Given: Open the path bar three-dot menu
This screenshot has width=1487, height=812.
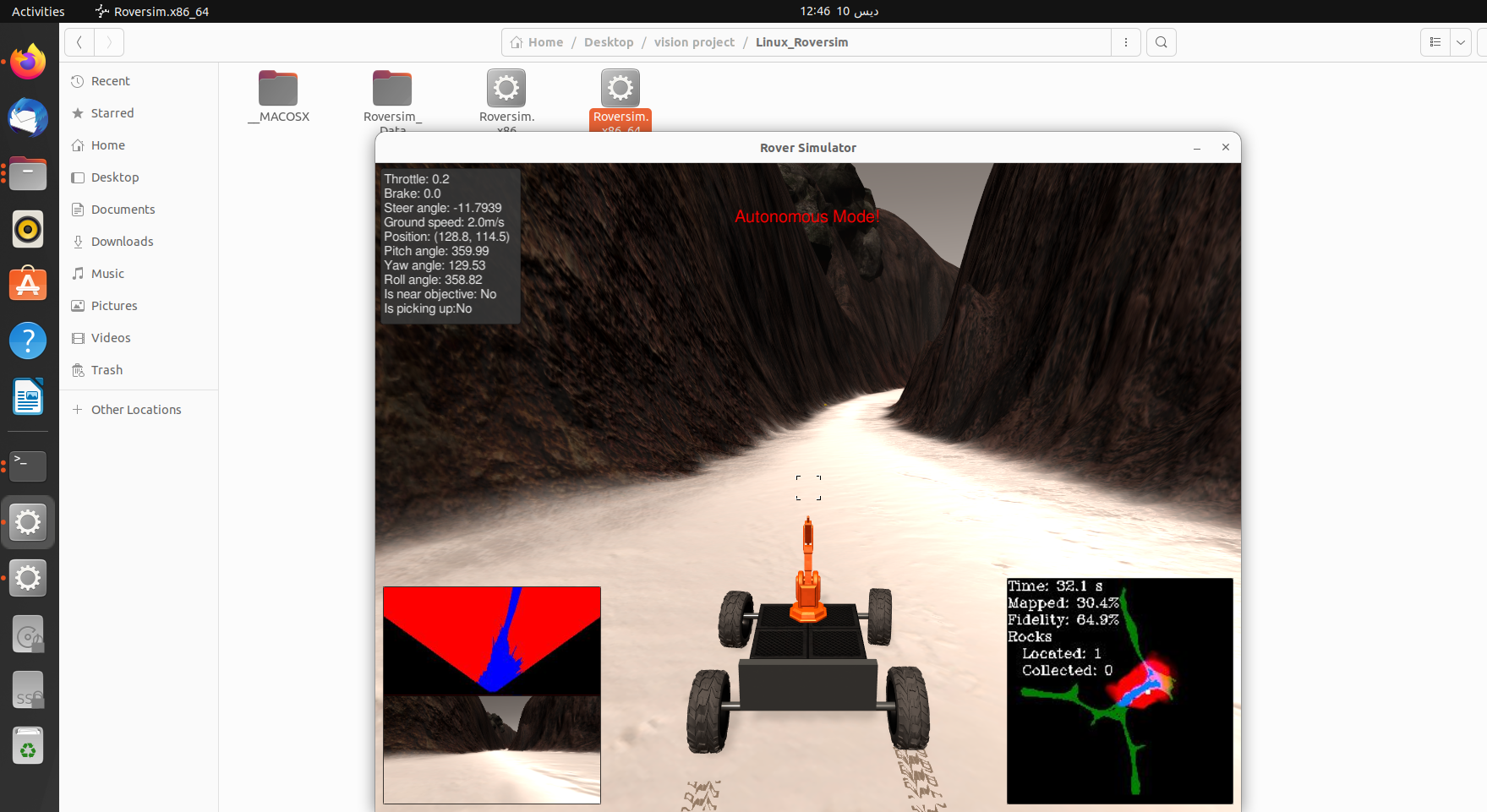Looking at the screenshot, I should 1126,42.
